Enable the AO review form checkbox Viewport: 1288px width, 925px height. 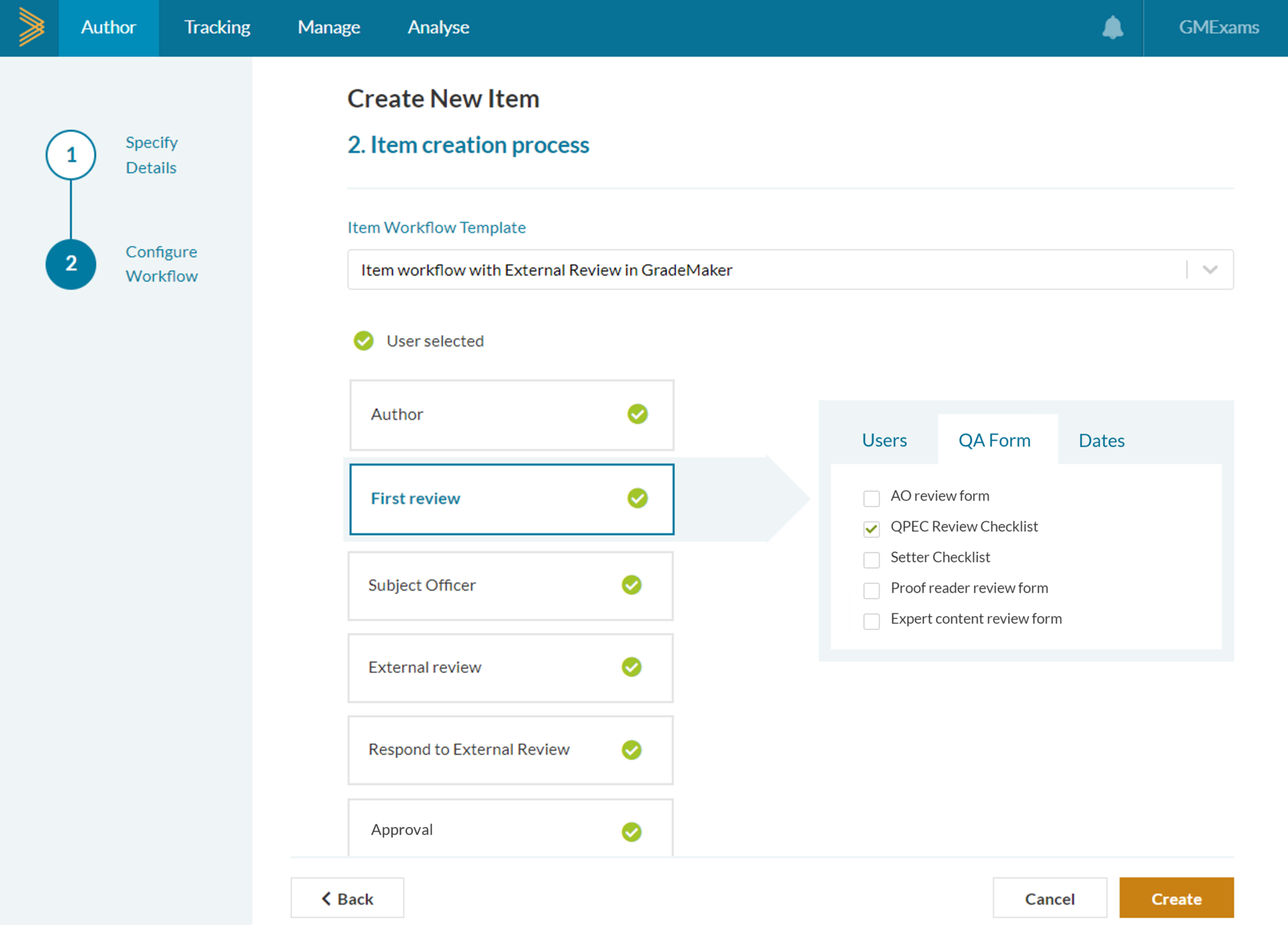871,498
